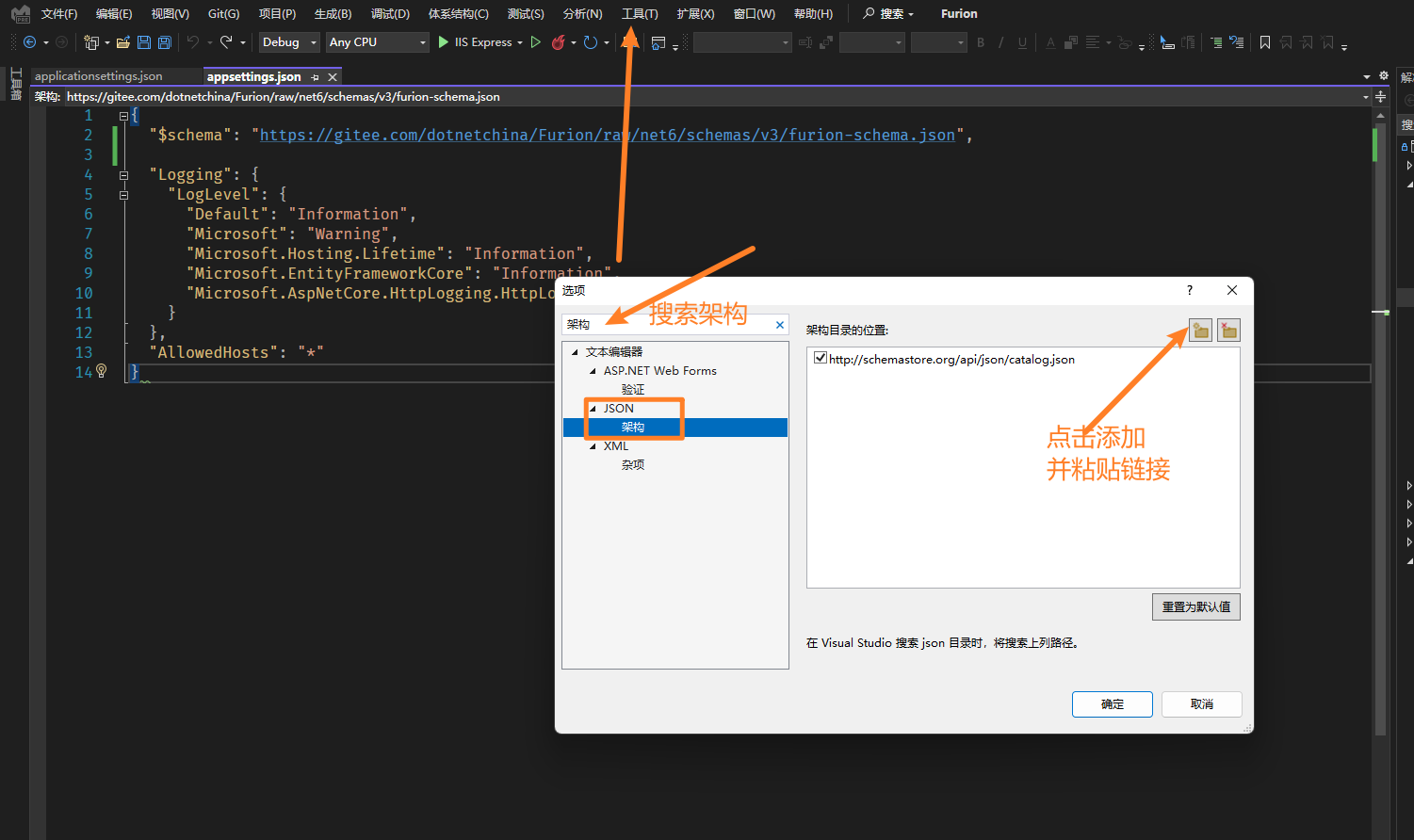Select the 杂项 item under XML

633,465
